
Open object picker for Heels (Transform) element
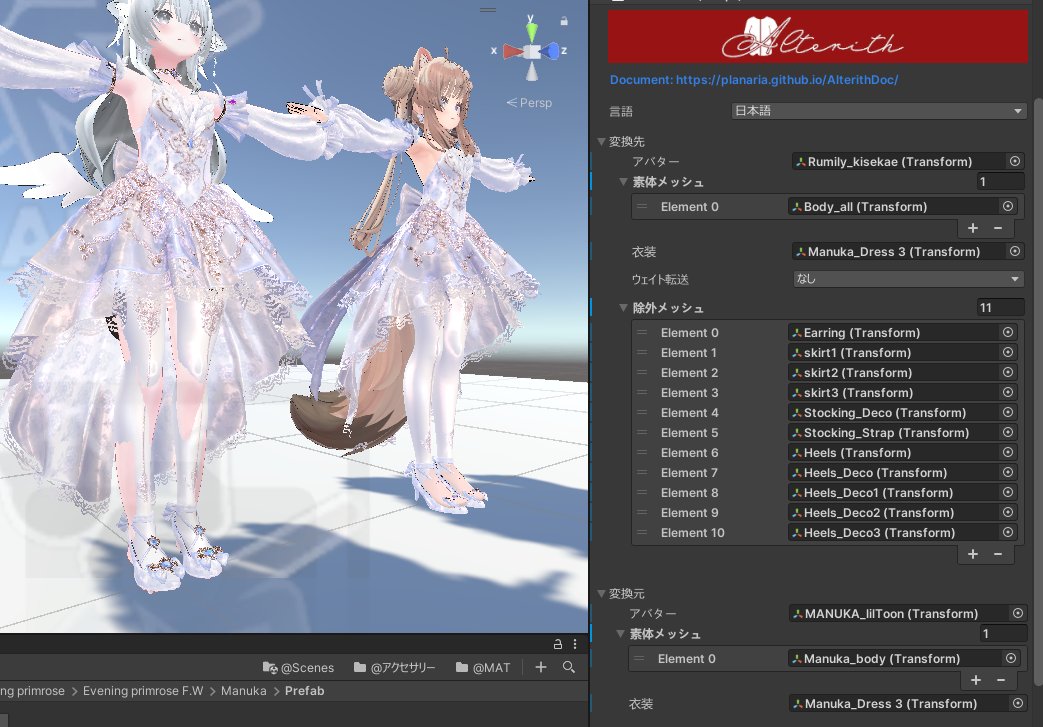tap(1008, 452)
